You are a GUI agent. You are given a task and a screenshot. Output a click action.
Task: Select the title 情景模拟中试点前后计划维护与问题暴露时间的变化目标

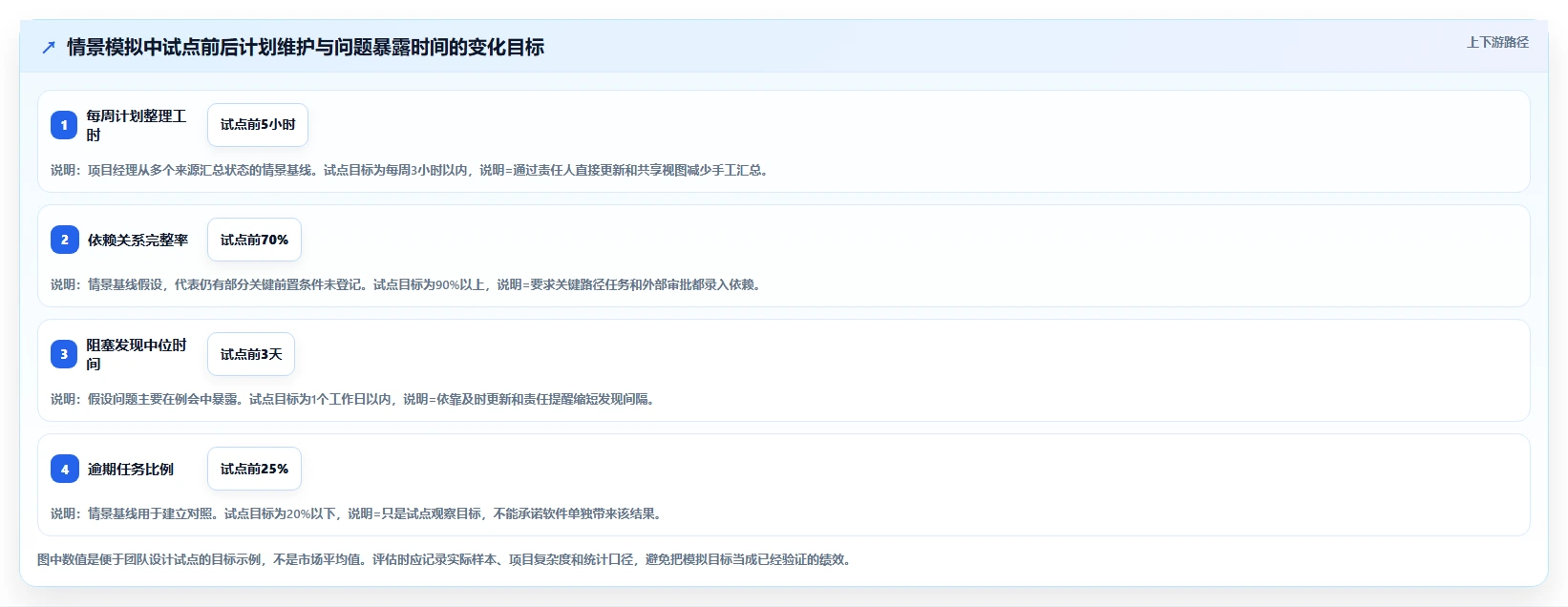306,47
